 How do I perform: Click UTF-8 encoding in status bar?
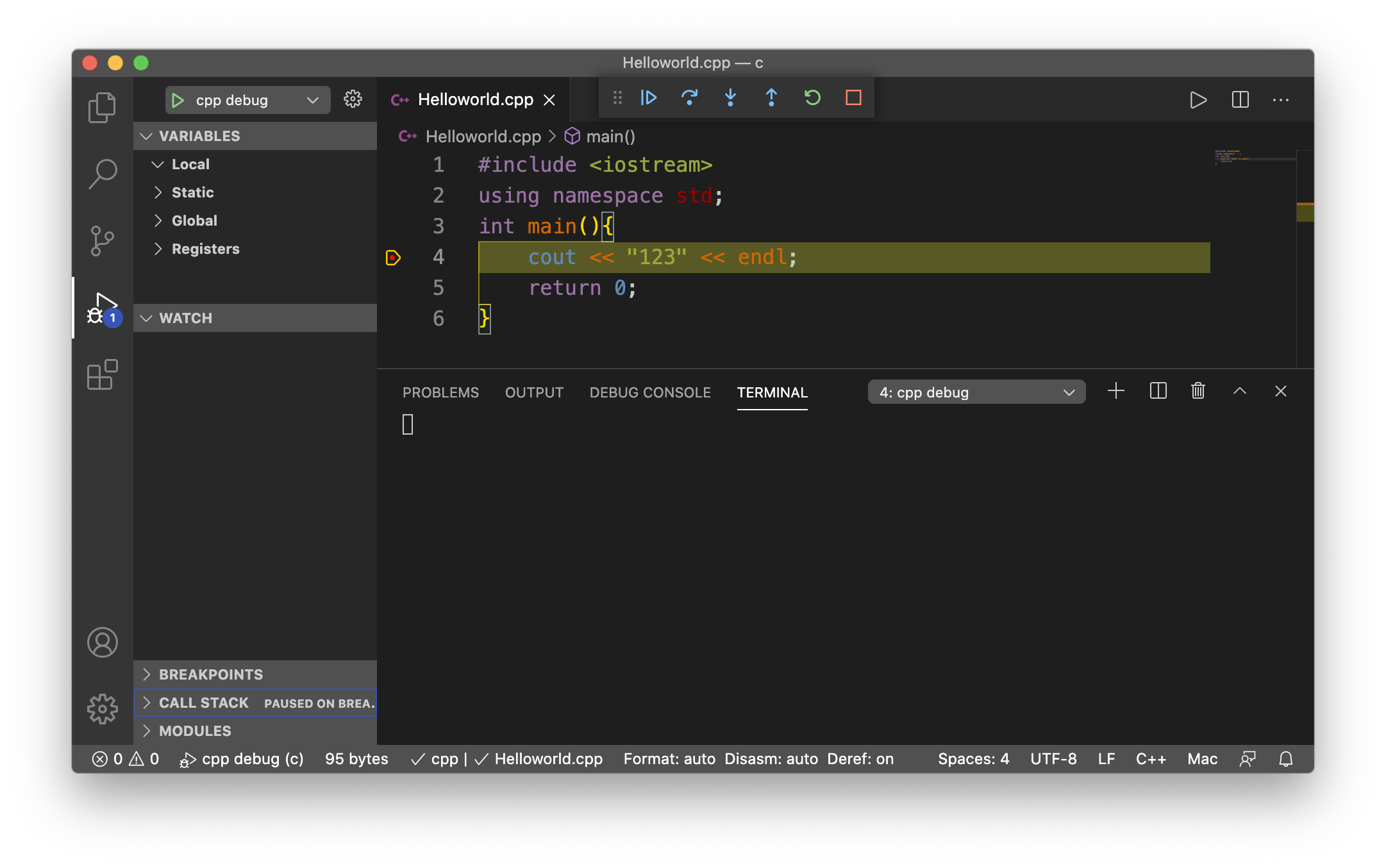point(1053,759)
